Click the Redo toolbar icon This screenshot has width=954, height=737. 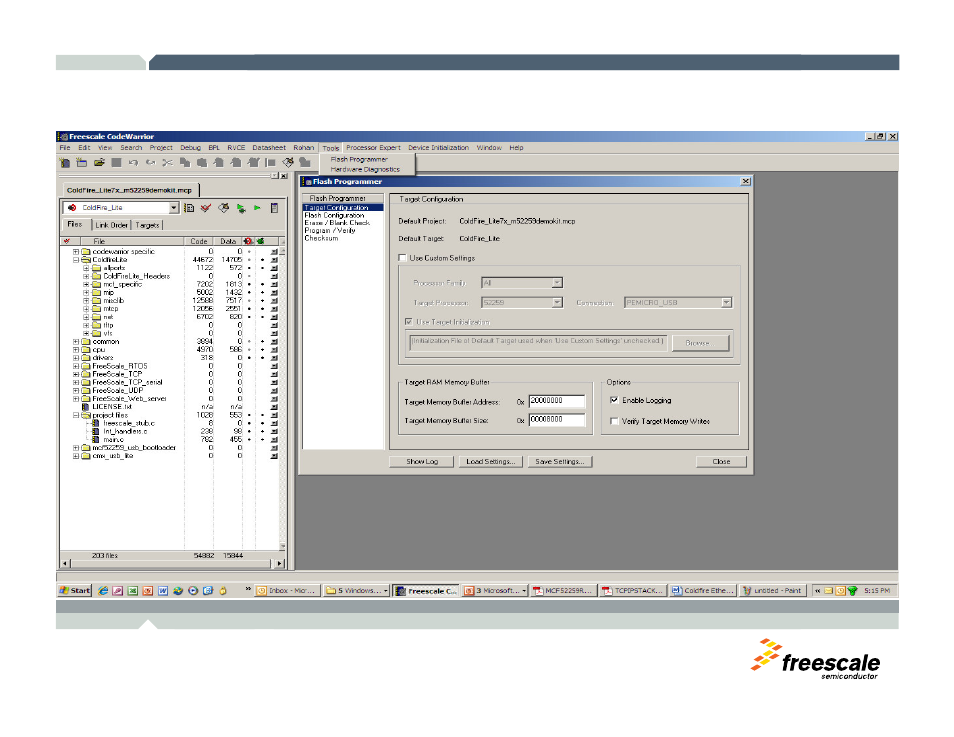150,162
